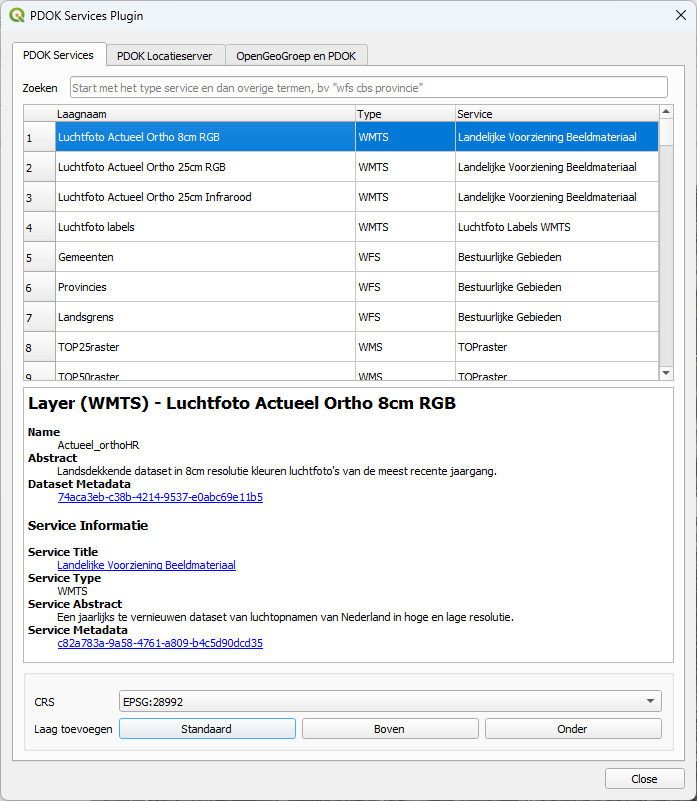Image resolution: width=697 pixels, height=801 pixels.
Task: Select the PDOK Services tab
Action: point(58,55)
